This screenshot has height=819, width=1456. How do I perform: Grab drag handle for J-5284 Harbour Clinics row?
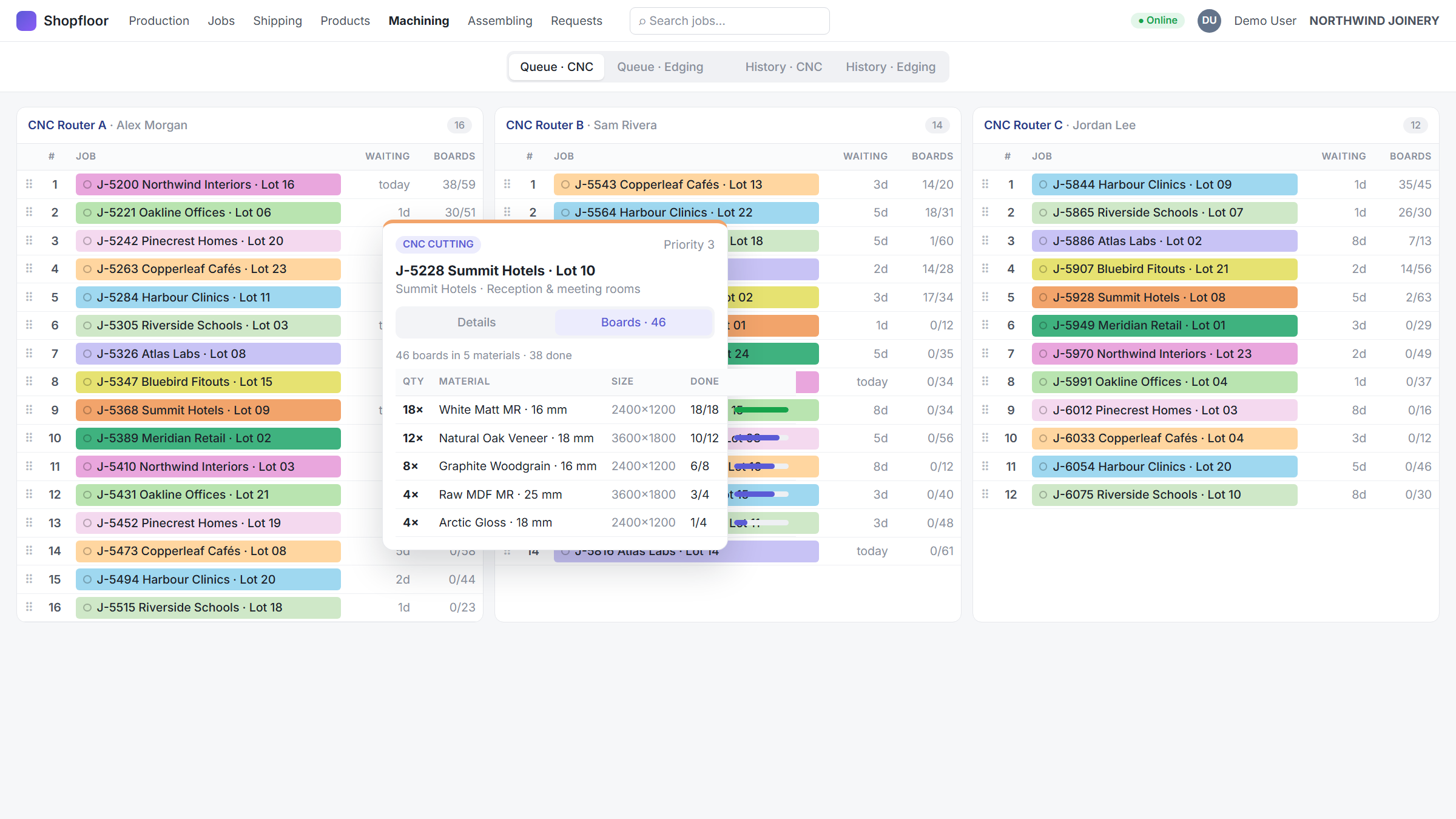pyautogui.click(x=29, y=297)
